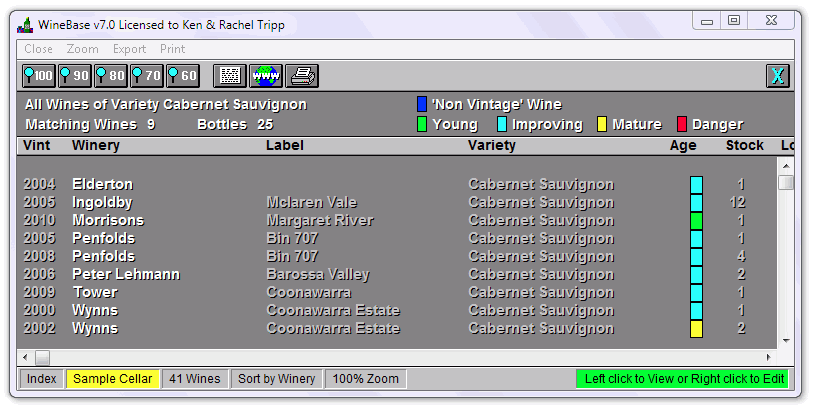
Task: Click the Sort by Winery button
Action: pyautogui.click(x=276, y=379)
